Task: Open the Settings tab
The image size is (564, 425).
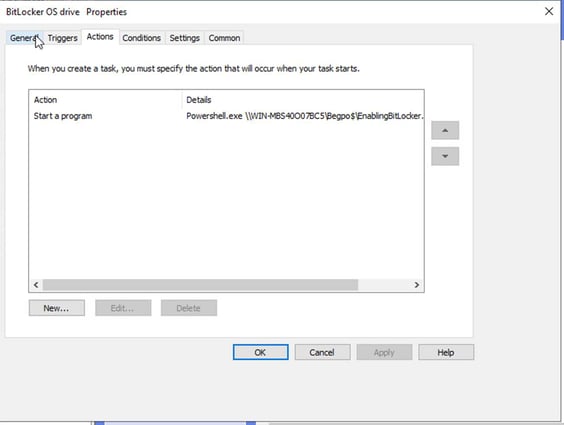Action: (x=185, y=38)
